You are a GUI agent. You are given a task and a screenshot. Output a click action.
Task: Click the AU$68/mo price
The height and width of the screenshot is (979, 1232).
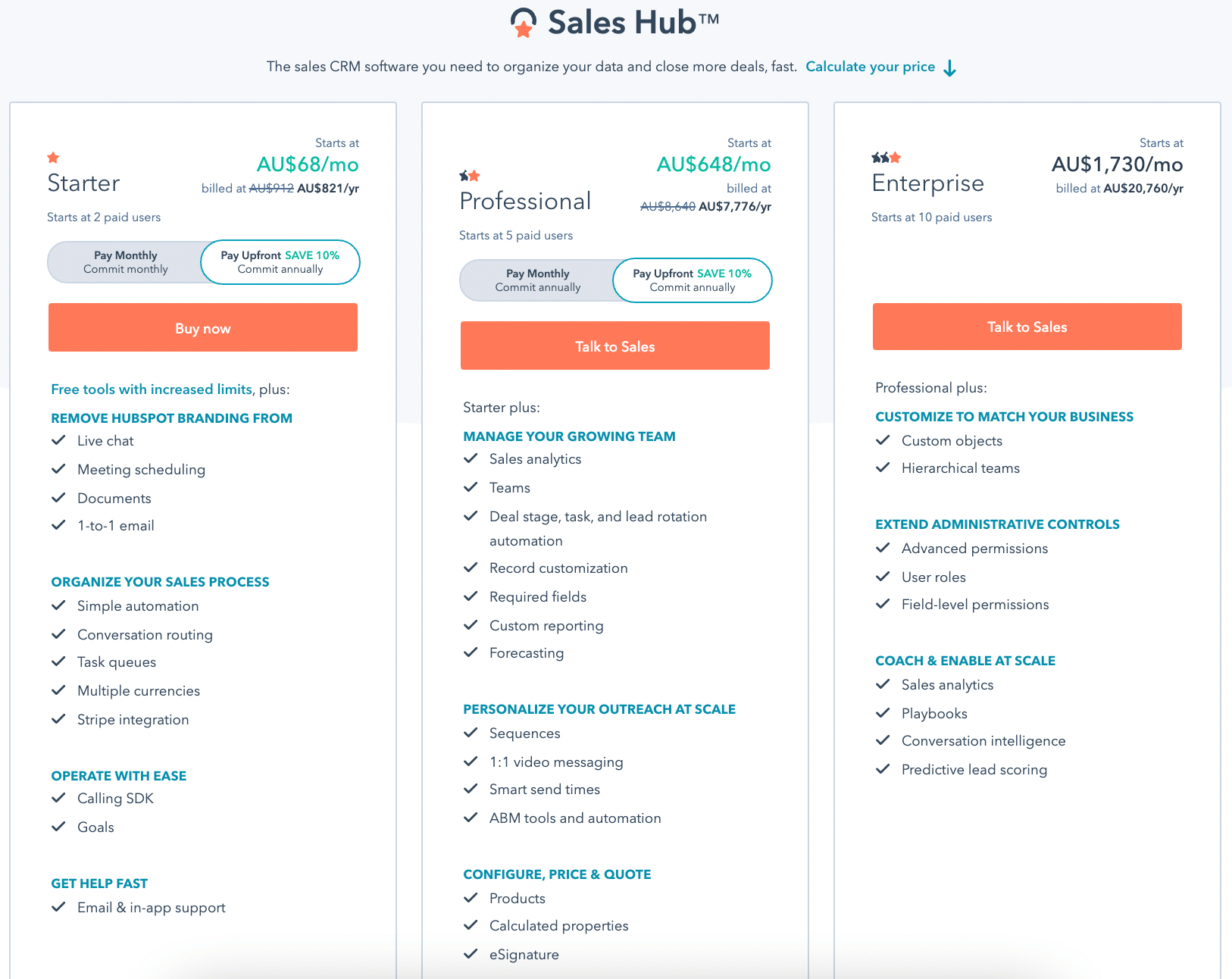[x=308, y=164]
